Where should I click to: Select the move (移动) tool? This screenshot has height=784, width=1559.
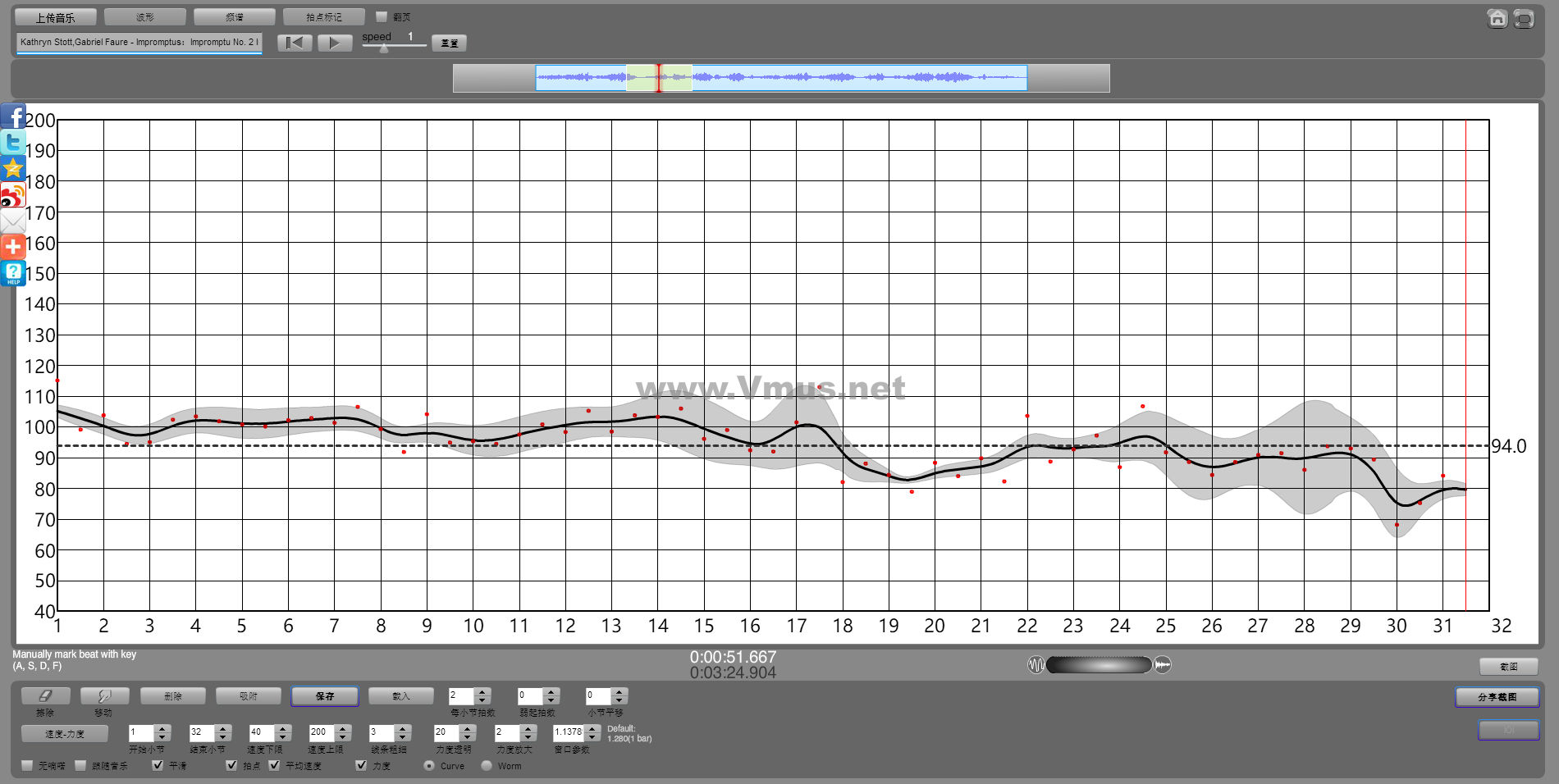[x=104, y=695]
